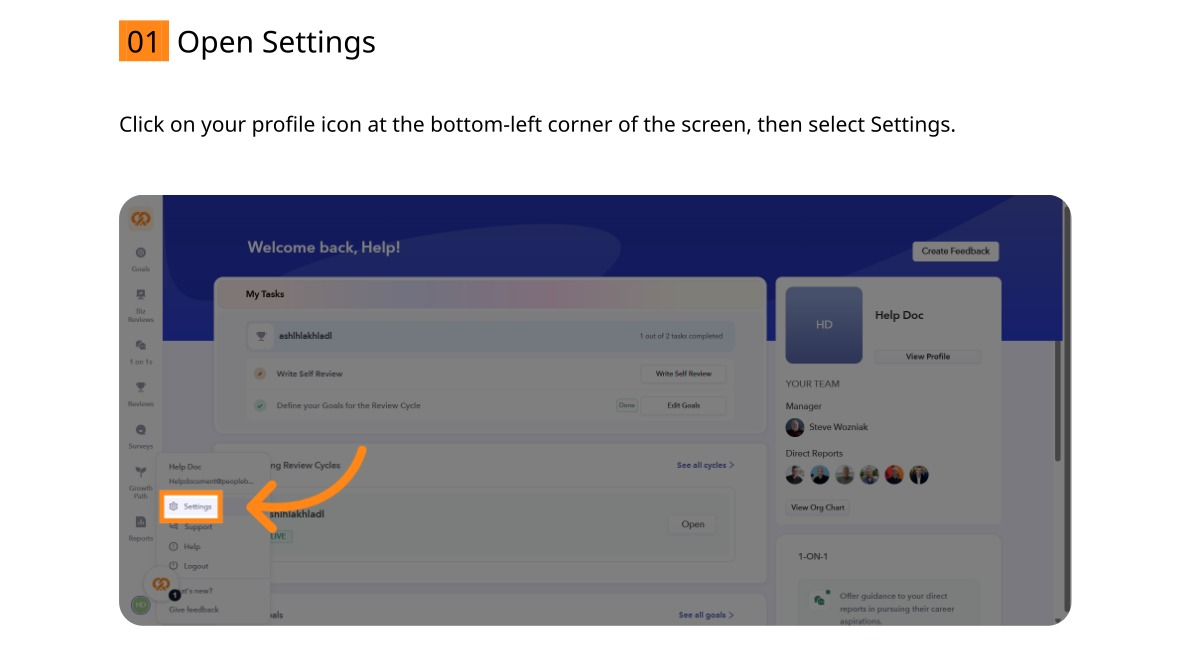Open Growth Path sidebar icon
Viewport: 1190px width, 645px height.
coord(140,483)
